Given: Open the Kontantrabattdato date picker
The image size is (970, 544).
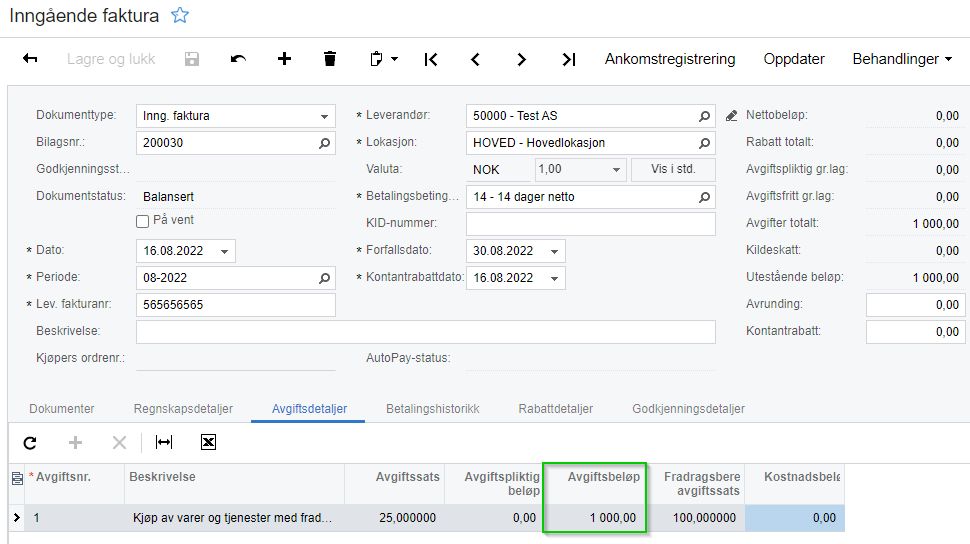Looking at the screenshot, I should (554, 278).
